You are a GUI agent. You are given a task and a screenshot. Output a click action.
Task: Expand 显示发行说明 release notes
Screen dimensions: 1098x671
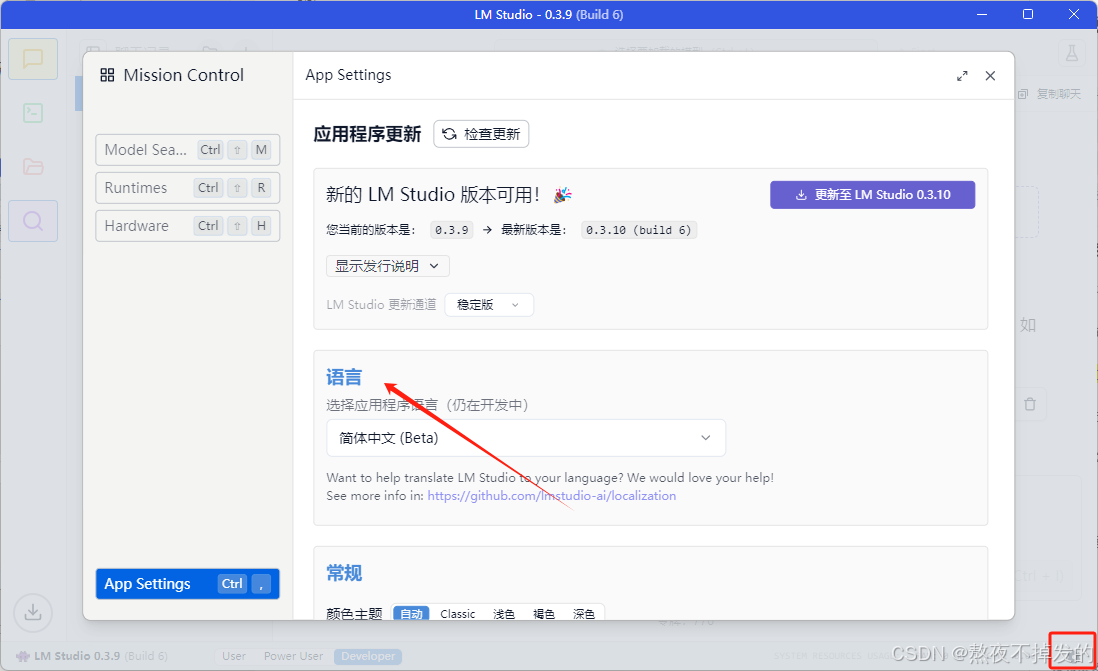pyautogui.click(x=387, y=266)
